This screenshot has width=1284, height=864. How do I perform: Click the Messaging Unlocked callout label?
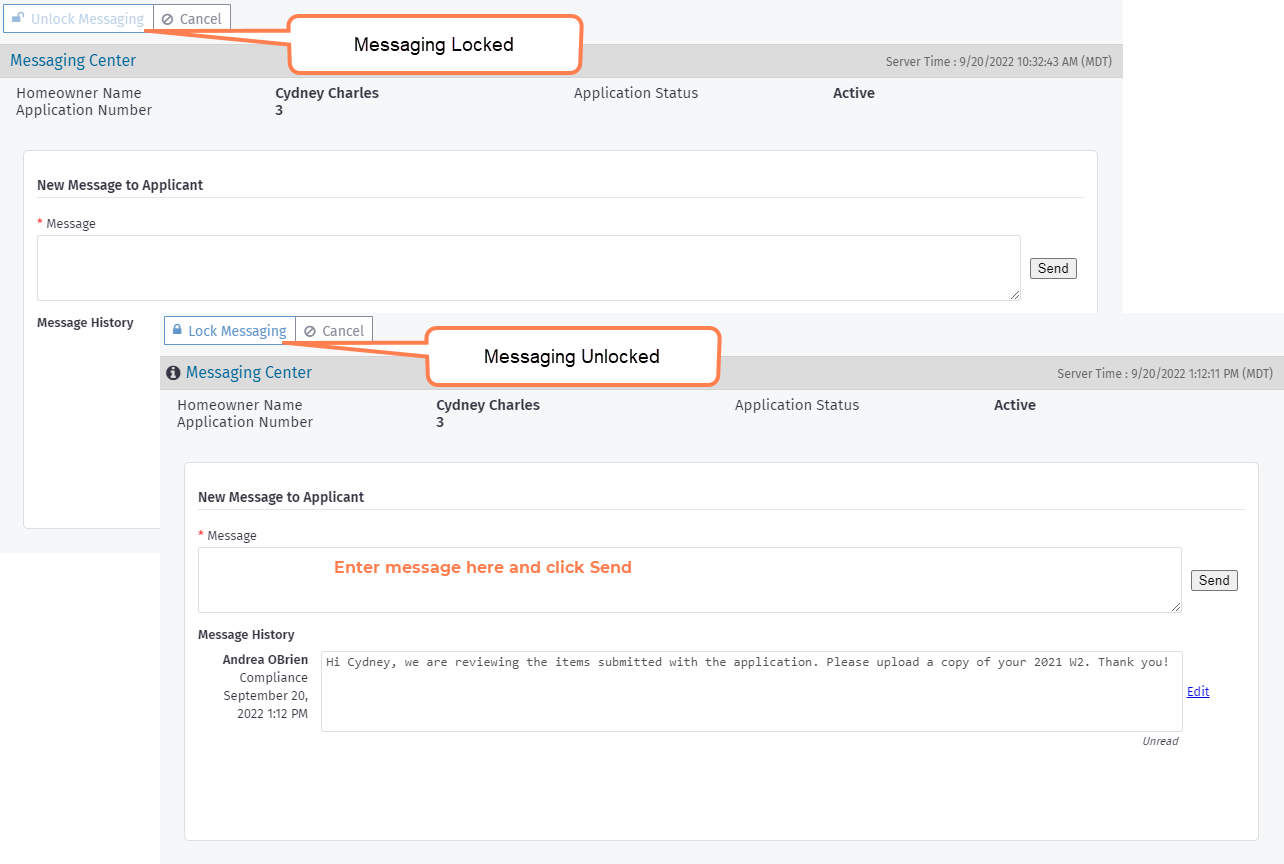[x=572, y=357]
